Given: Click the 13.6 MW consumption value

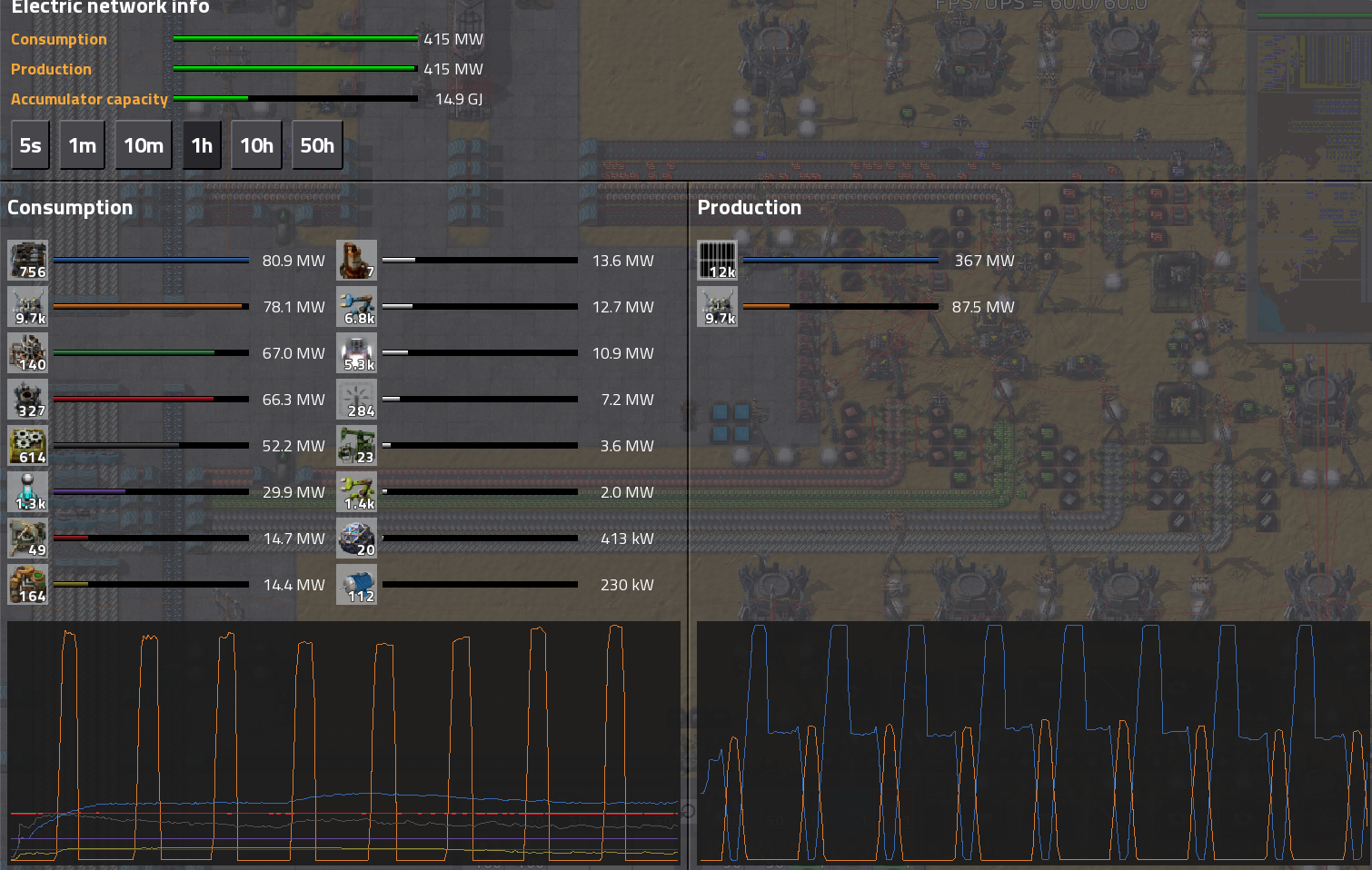Looking at the screenshot, I should point(623,261).
